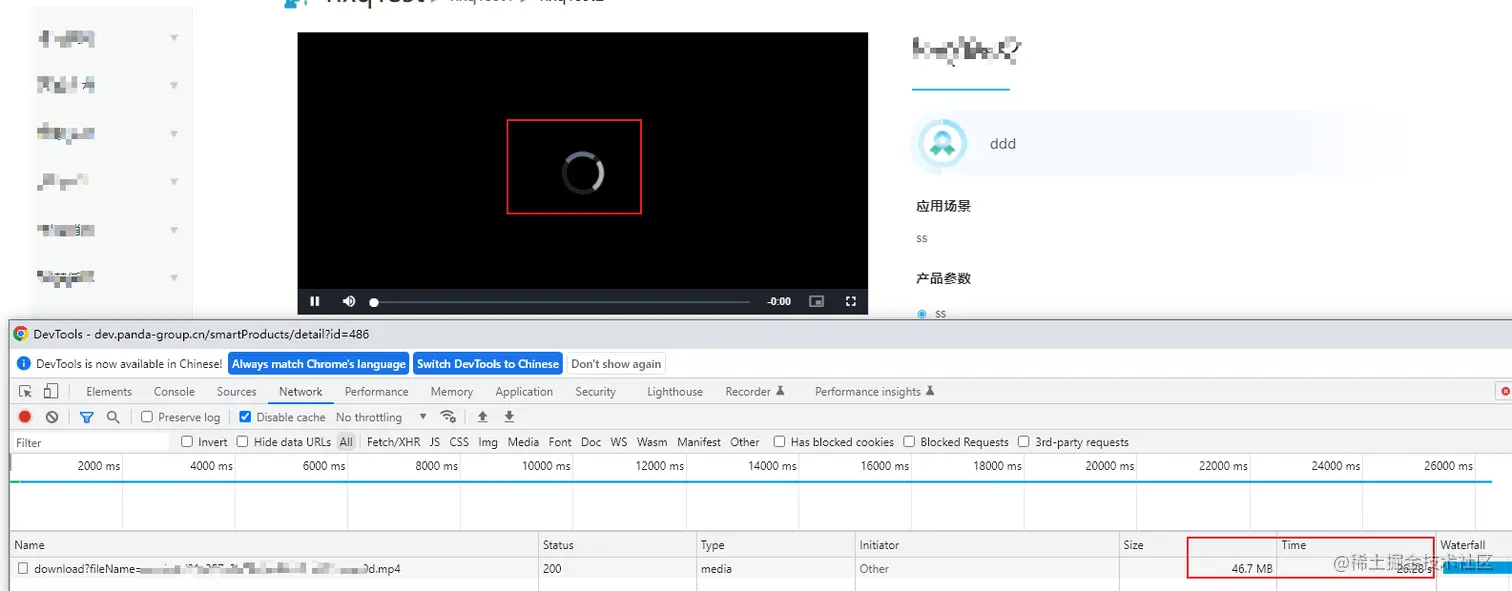Screen dimensions: 1512x591
Task: Open the Application tab
Action: [x=524, y=392]
